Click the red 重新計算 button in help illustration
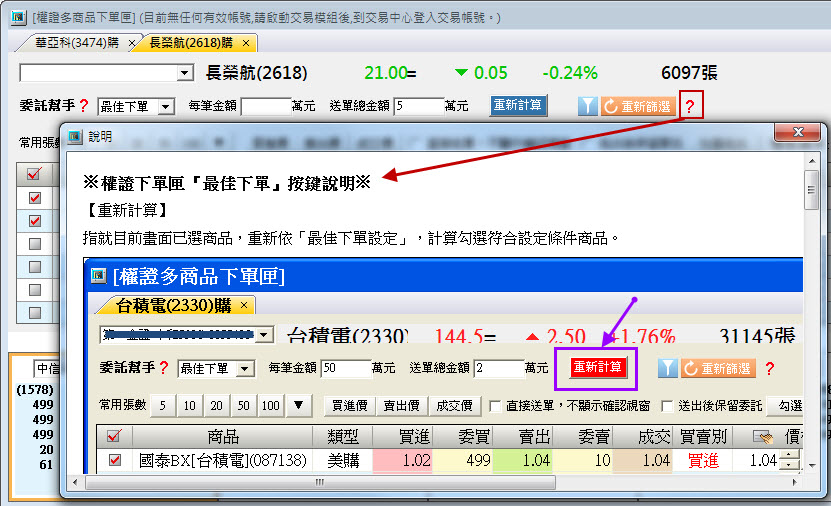The width and height of the screenshot is (831, 506). [x=598, y=367]
